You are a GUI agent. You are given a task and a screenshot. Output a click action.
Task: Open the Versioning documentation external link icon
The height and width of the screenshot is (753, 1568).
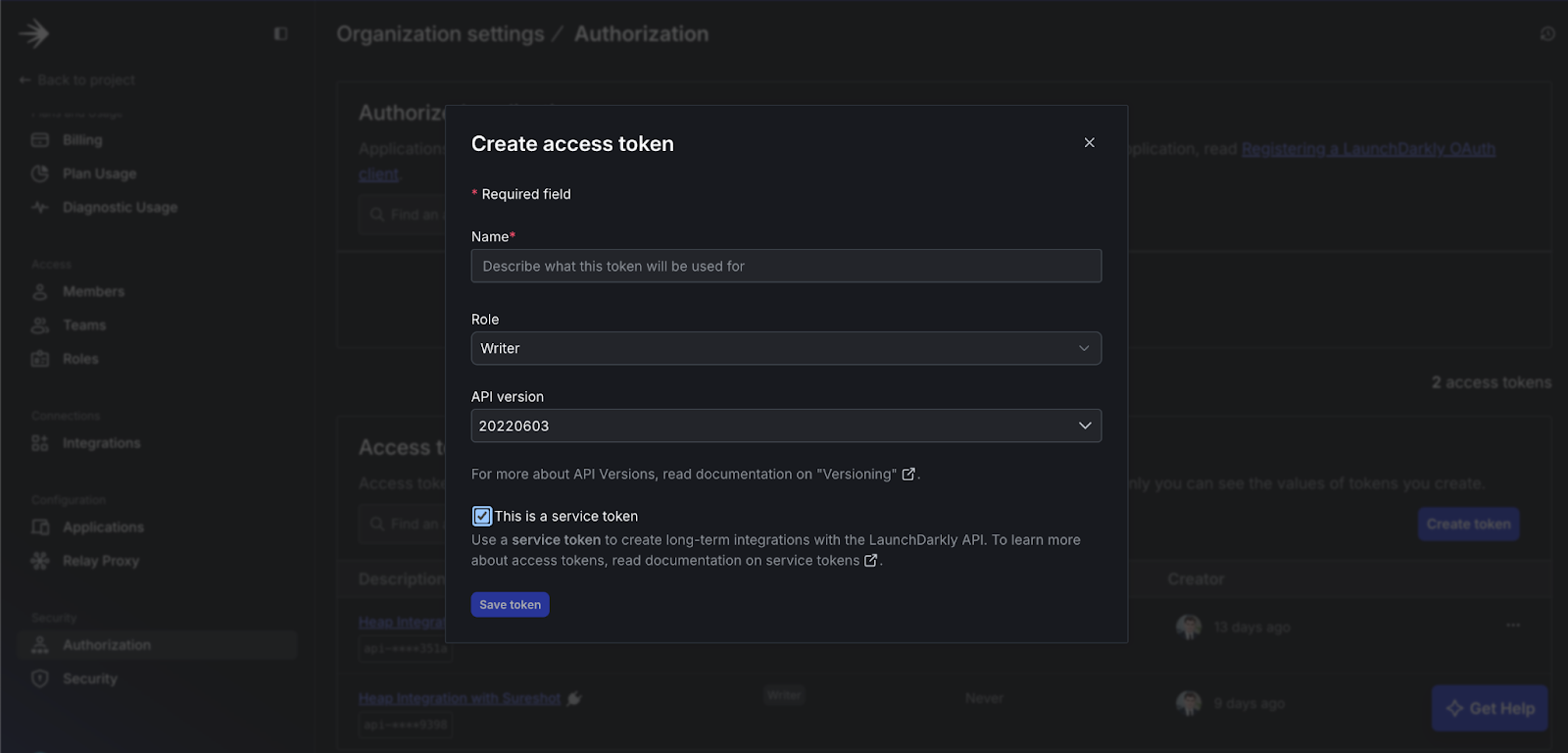(x=908, y=475)
